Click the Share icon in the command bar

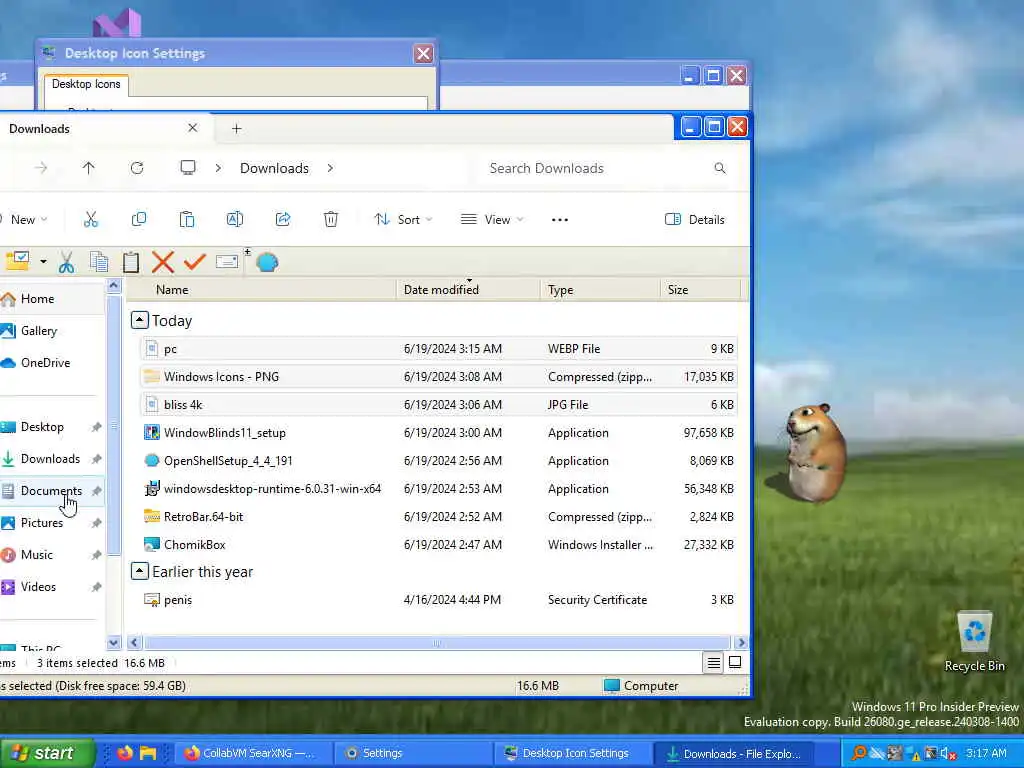pyautogui.click(x=283, y=219)
